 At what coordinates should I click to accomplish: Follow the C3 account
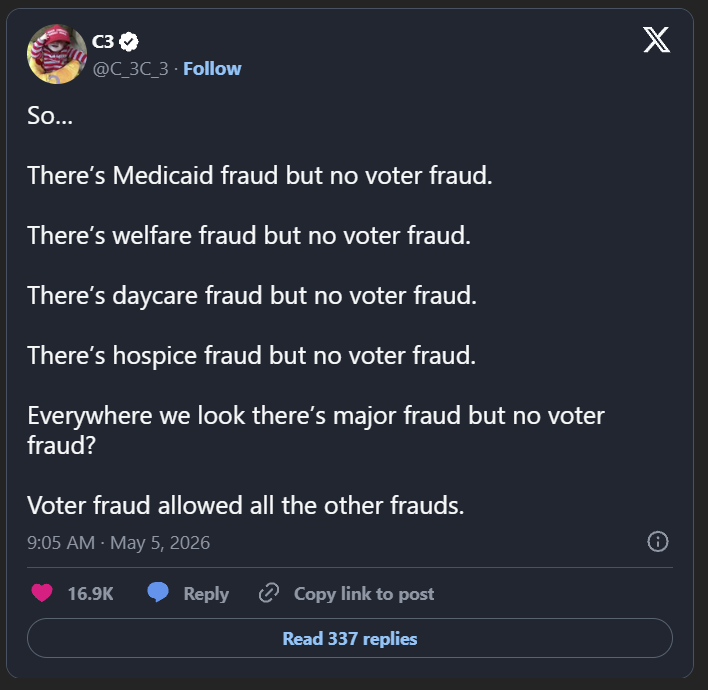click(x=212, y=69)
